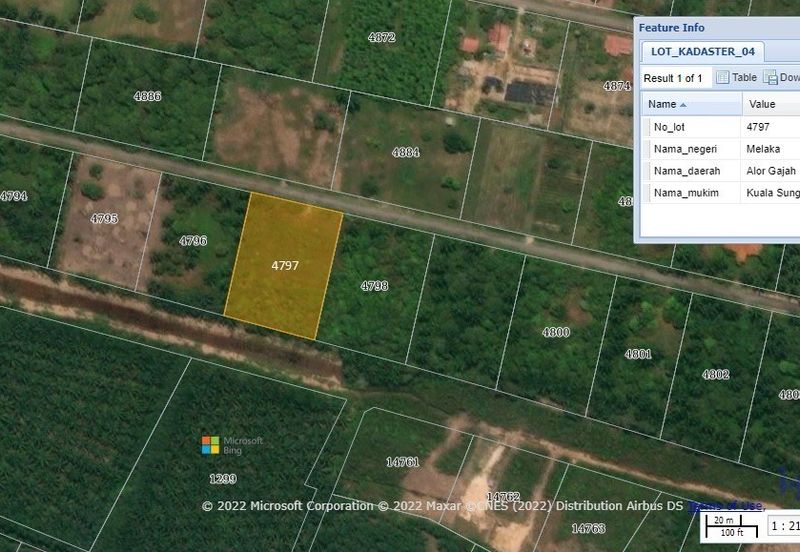
Task: Select lot 14762 on the map
Action: (x=503, y=496)
